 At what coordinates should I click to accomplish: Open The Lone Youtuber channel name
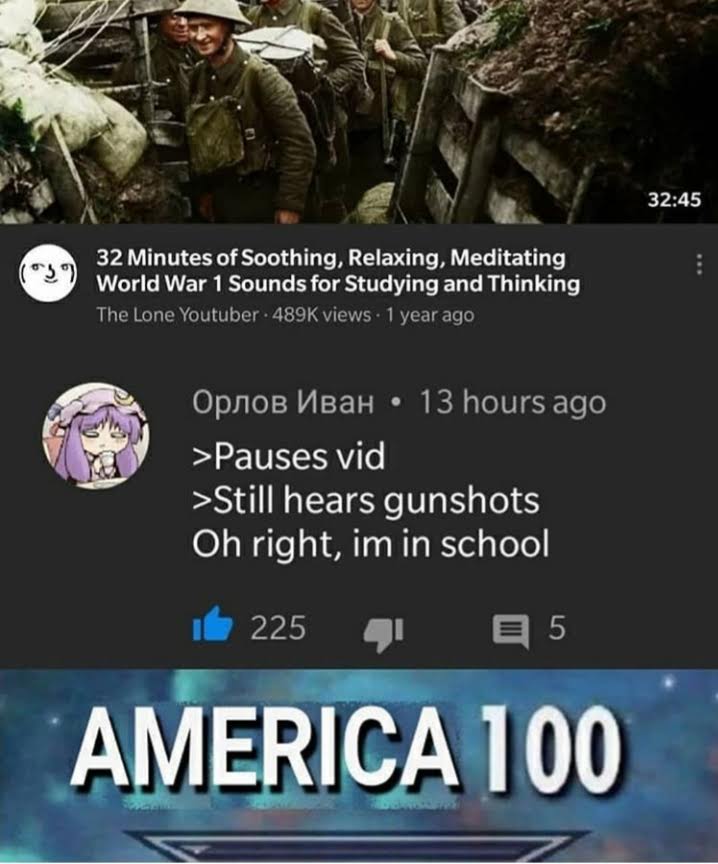point(177,315)
